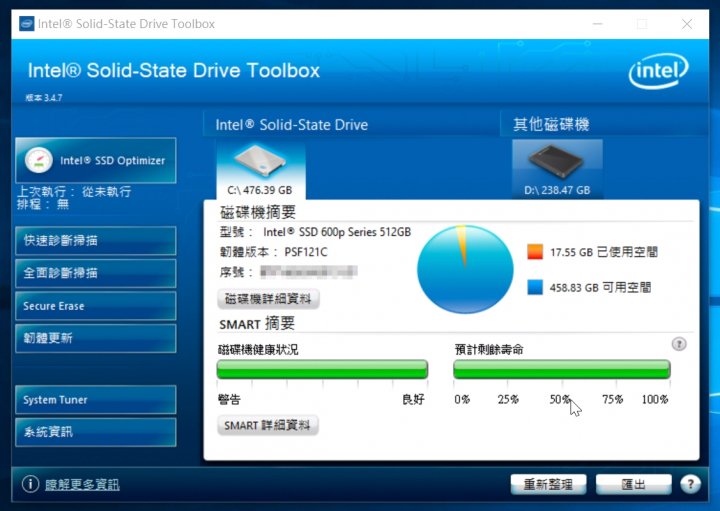Open the 瞭解更多資訊 link

coord(82,484)
